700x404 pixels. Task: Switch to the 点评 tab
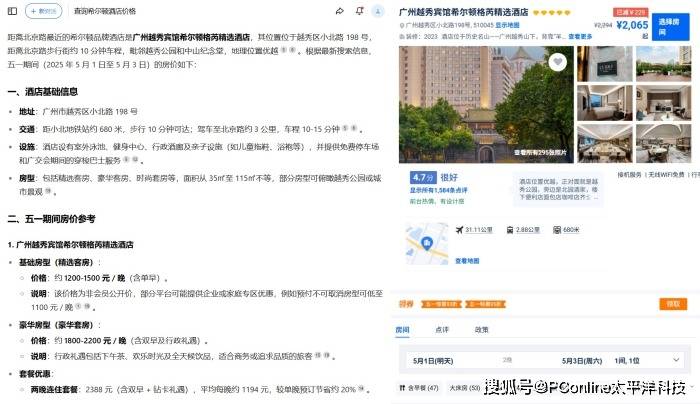point(442,330)
